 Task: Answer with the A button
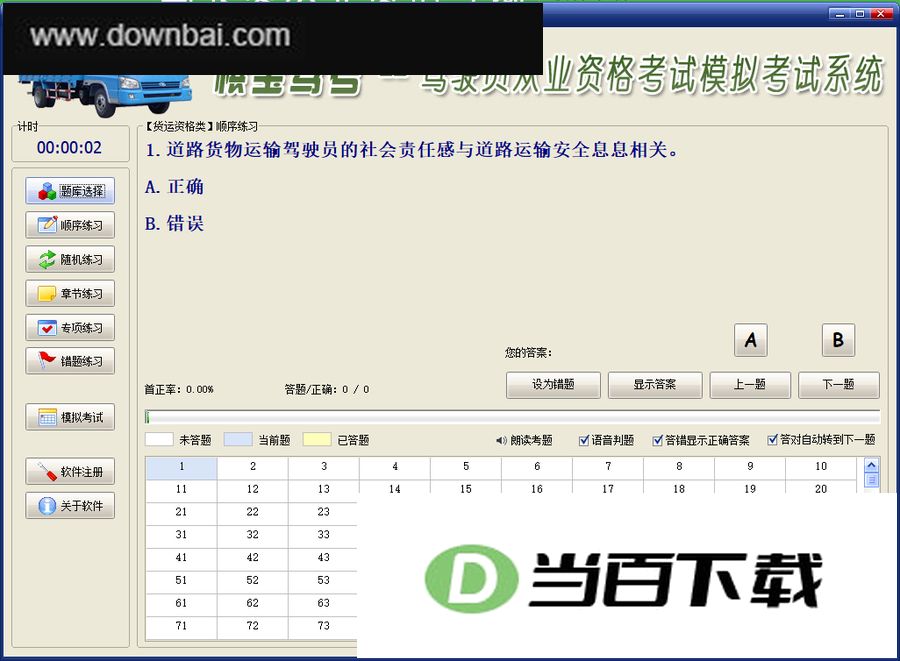pyautogui.click(x=751, y=340)
